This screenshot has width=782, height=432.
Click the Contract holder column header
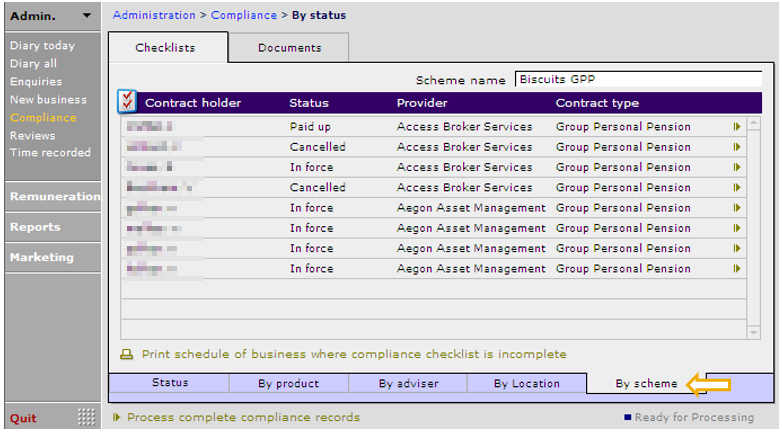(x=193, y=103)
